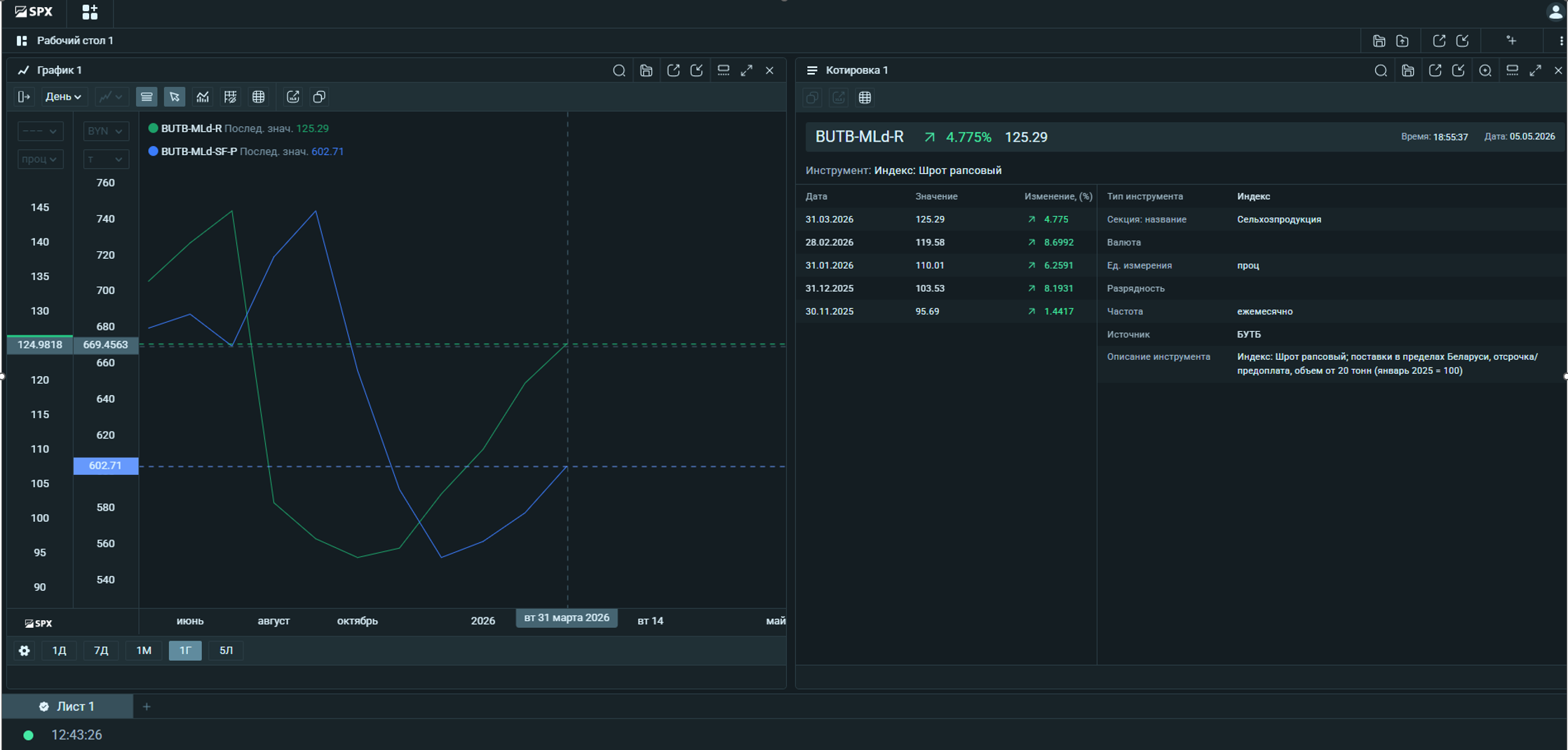Click the SPX logo in top bar
1568x750 pixels.
(x=34, y=12)
